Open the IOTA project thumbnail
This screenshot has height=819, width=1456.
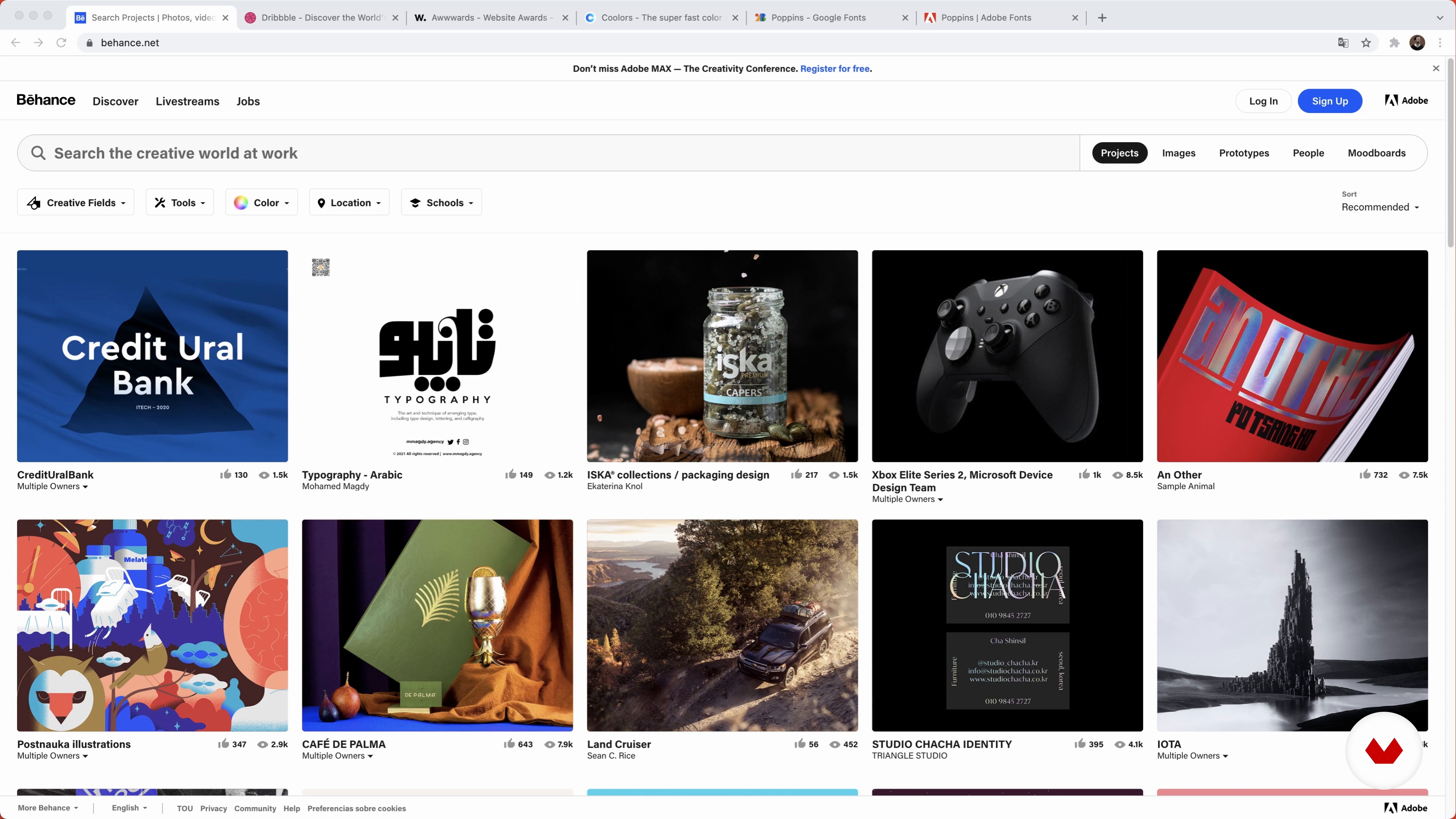point(1292,625)
